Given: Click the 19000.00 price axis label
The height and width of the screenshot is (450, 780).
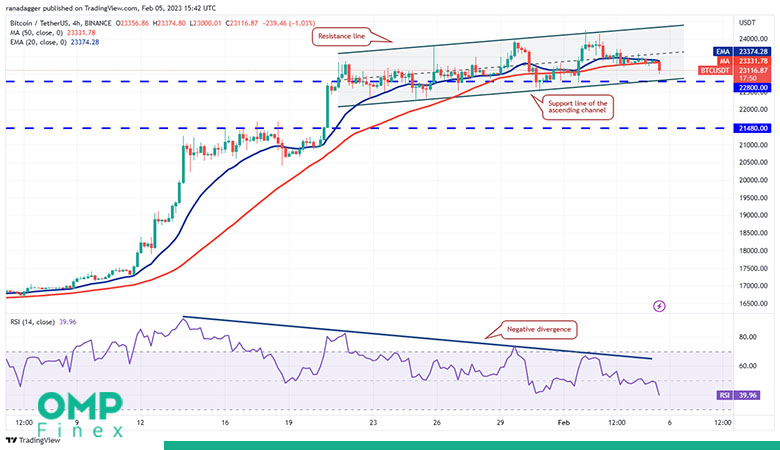Looking at the screenshot, I should 753,215.
